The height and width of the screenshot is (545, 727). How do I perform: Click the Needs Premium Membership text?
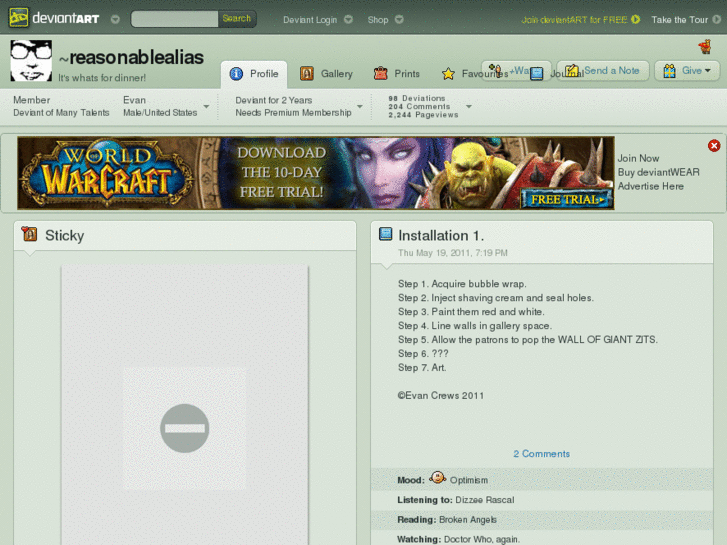[x=293, y=113]
